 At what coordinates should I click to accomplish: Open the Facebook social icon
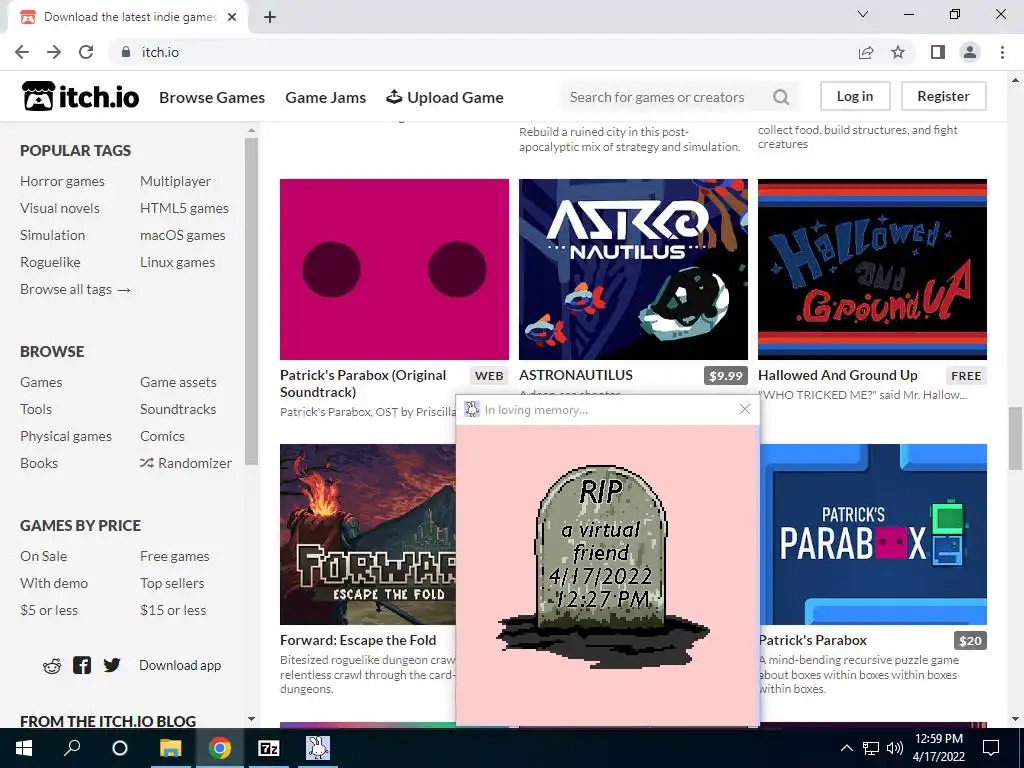coord(82,665)
